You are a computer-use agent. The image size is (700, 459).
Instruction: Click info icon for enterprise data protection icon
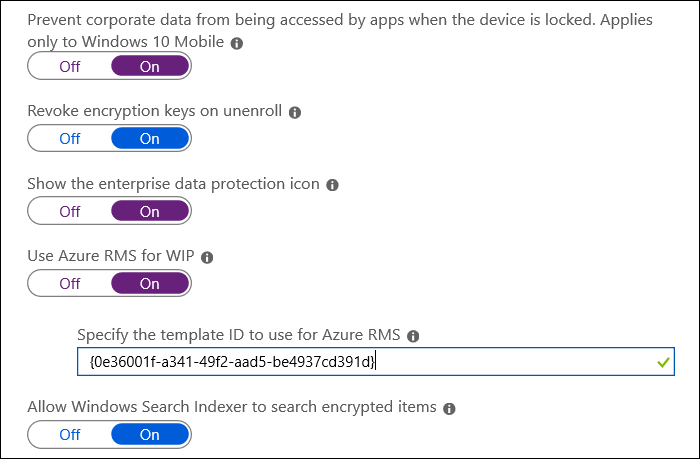(x=332, y=185)
